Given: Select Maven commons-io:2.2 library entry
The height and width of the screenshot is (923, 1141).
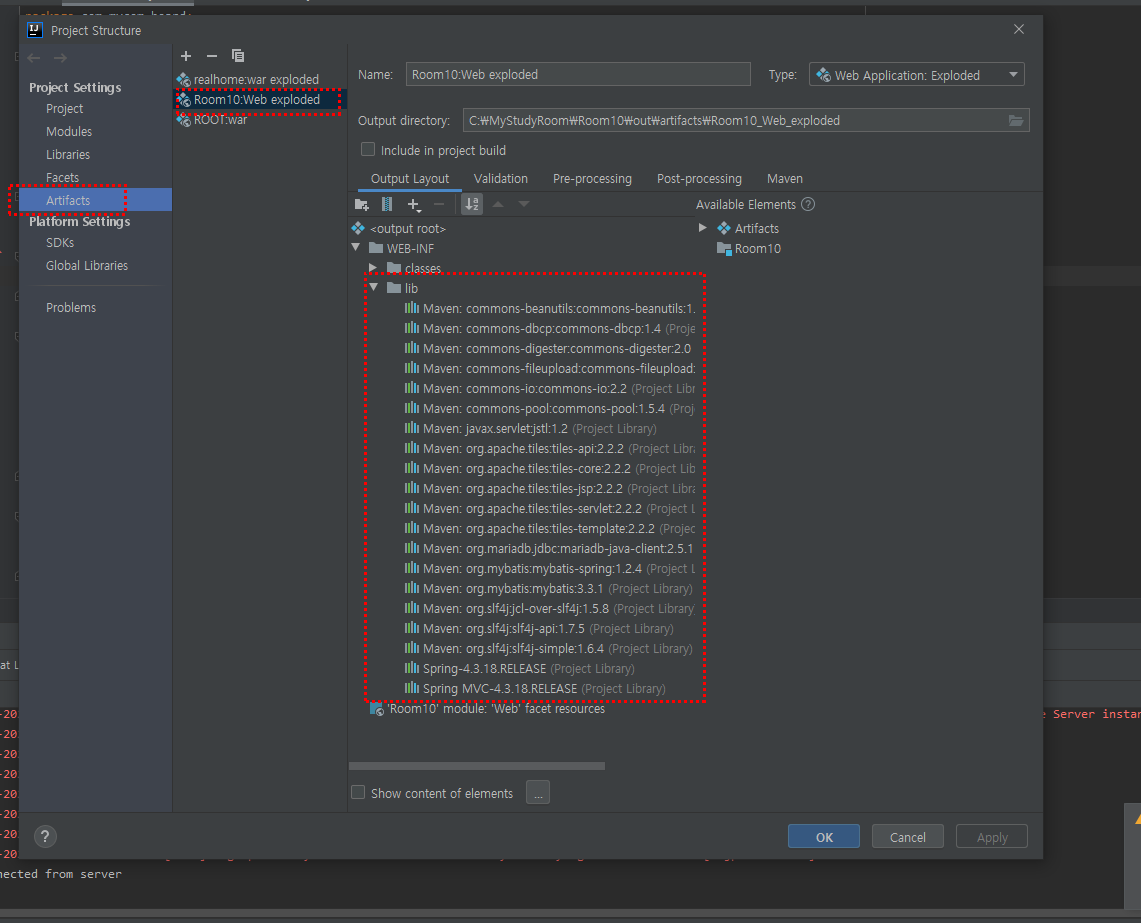Looking at the screenshot, I should 550,389.
